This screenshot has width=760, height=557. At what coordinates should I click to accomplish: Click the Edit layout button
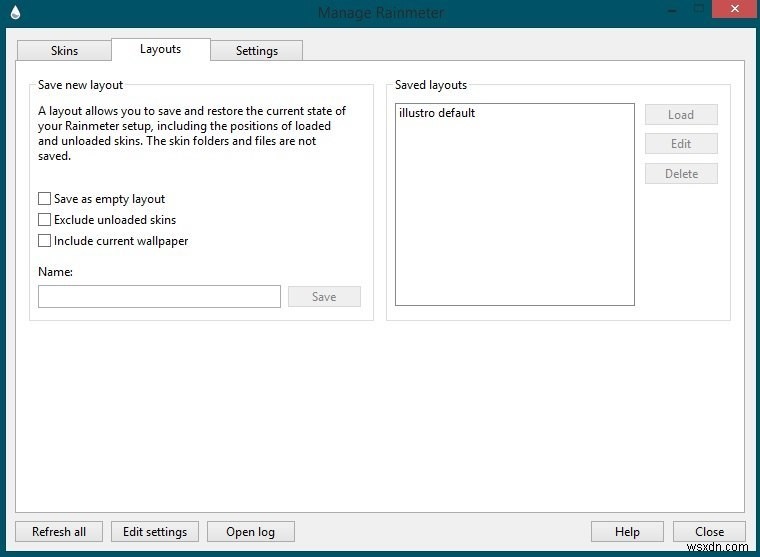coord(681,143)
